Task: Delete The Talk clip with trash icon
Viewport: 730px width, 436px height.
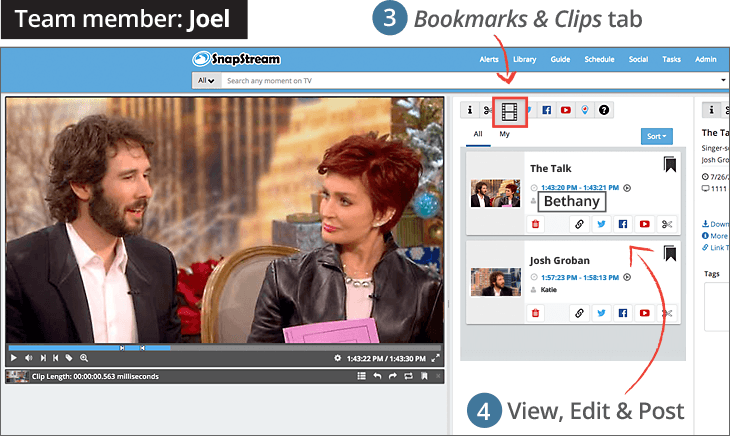Action: pyautogui.click(x=535, y=225)
